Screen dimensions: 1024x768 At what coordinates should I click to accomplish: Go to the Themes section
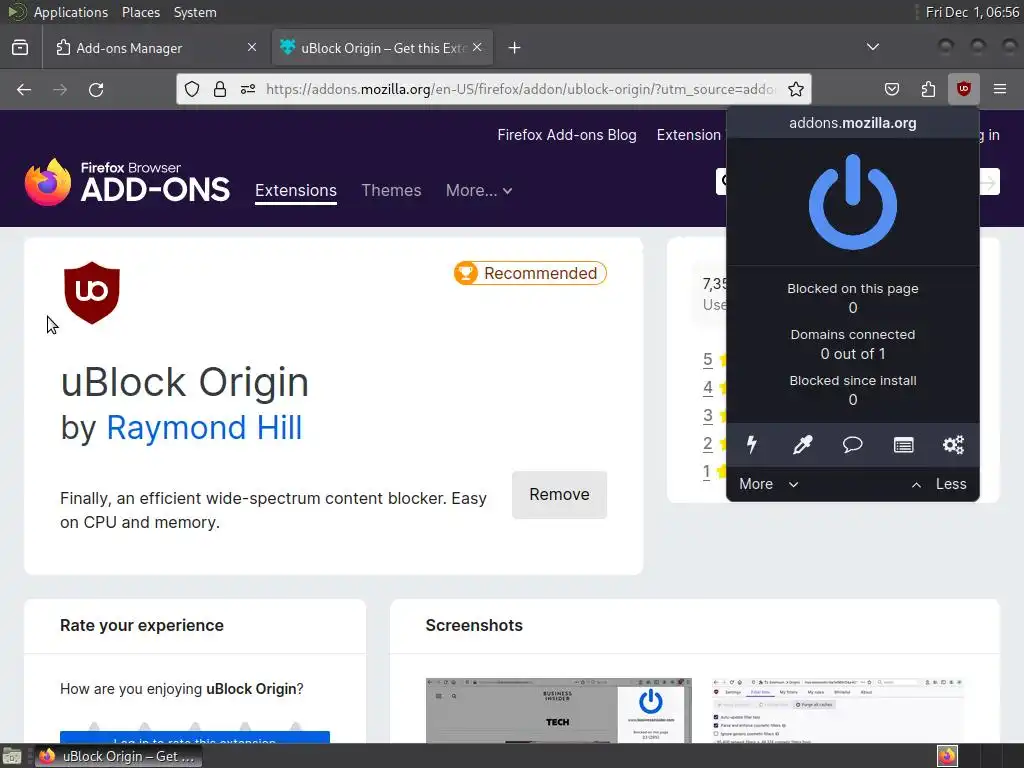[x=391, y=190]
